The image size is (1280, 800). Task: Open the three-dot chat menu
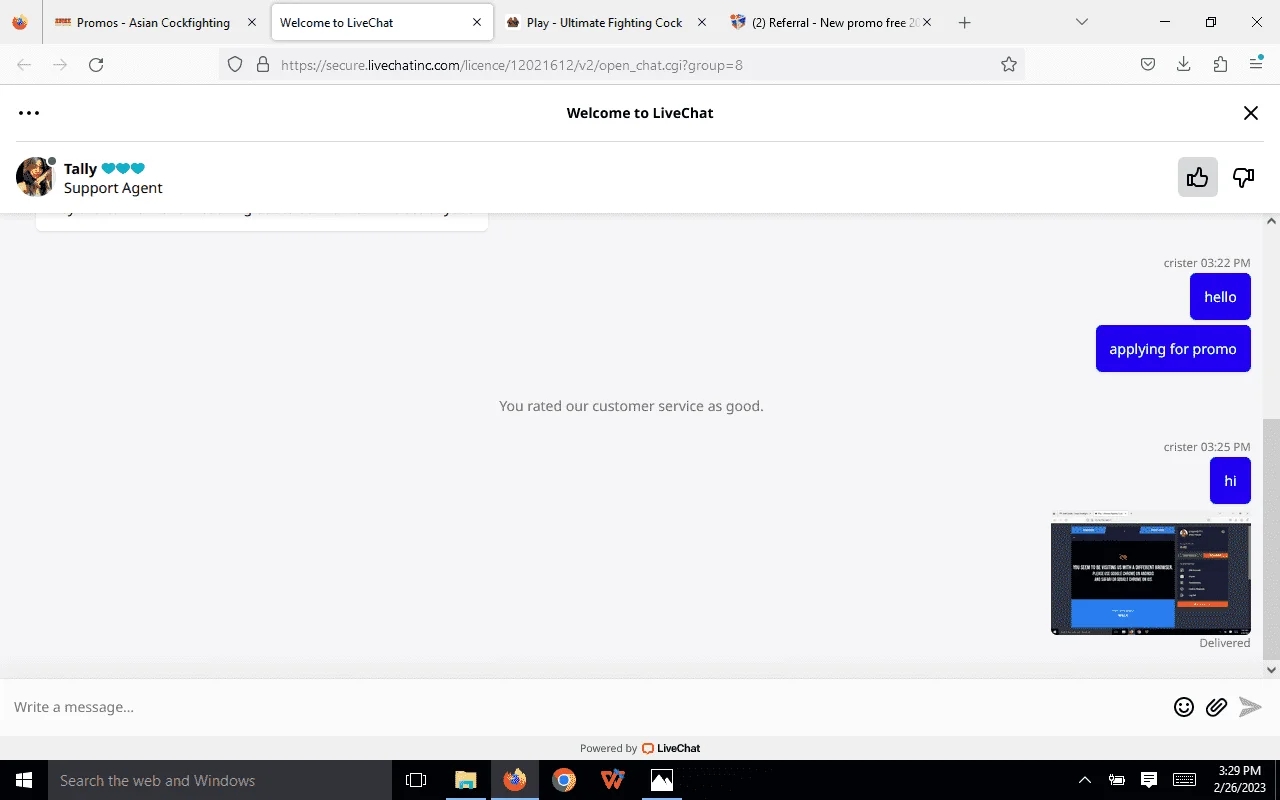click(x=29, y=113)
